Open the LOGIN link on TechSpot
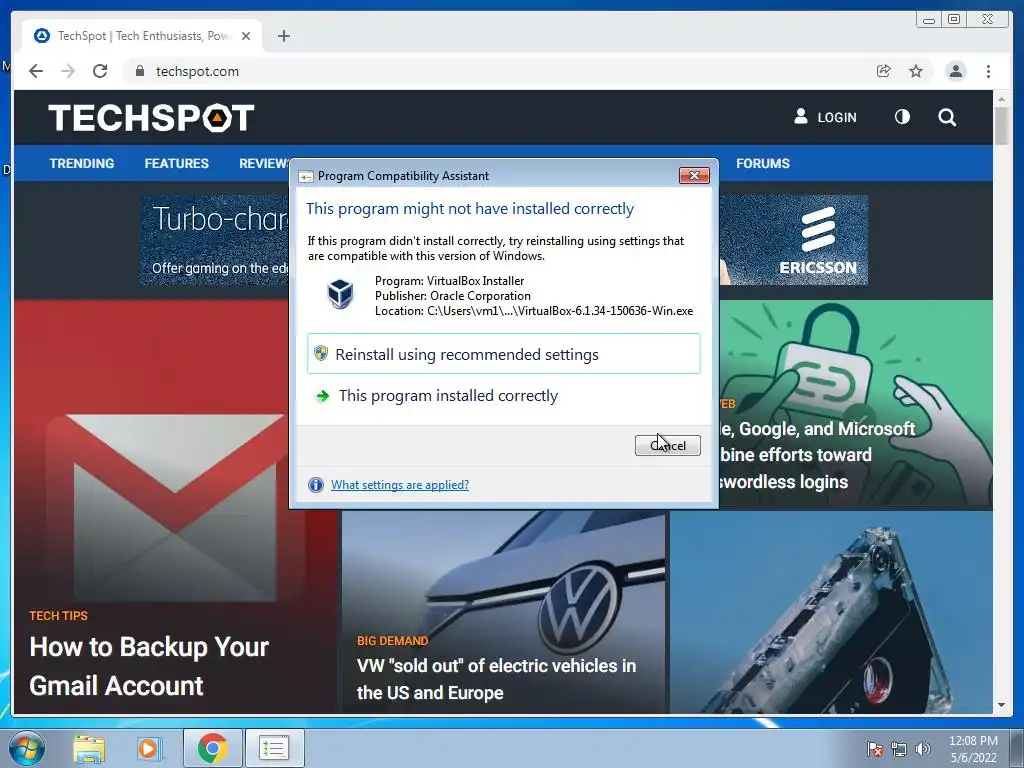 825,118
